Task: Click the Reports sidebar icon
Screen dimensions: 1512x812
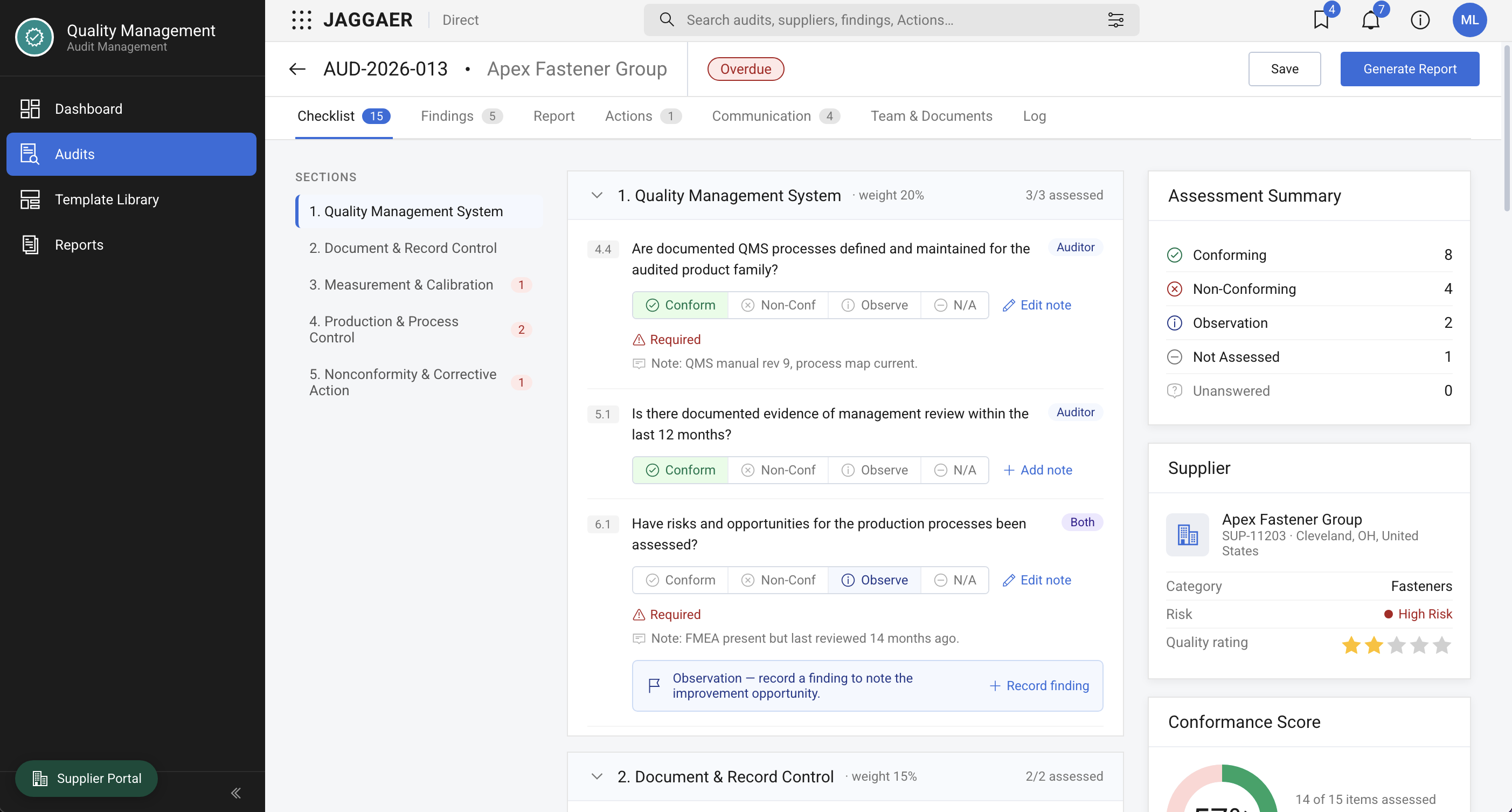Action: coord(30,245)
